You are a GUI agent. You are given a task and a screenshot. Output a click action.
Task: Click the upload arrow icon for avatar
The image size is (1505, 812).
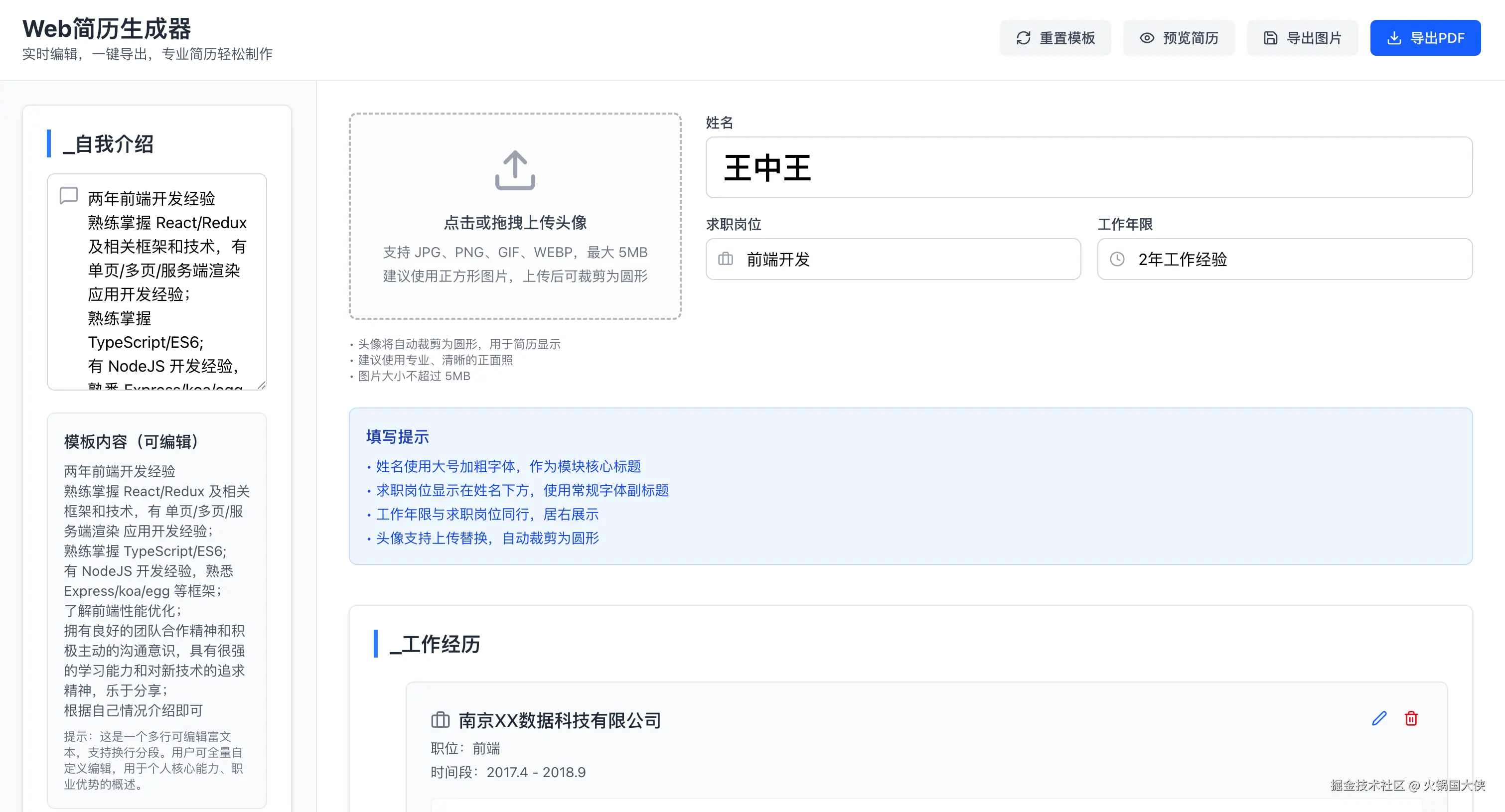tap(515, 170)
